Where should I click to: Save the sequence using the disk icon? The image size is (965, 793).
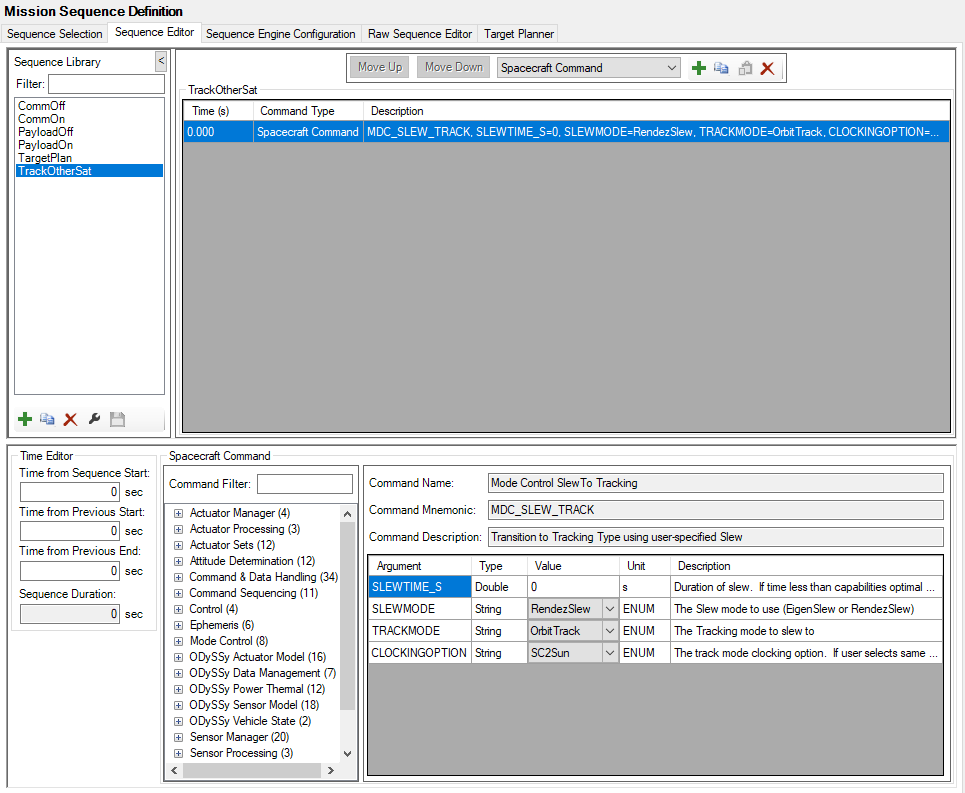[117, 419]
